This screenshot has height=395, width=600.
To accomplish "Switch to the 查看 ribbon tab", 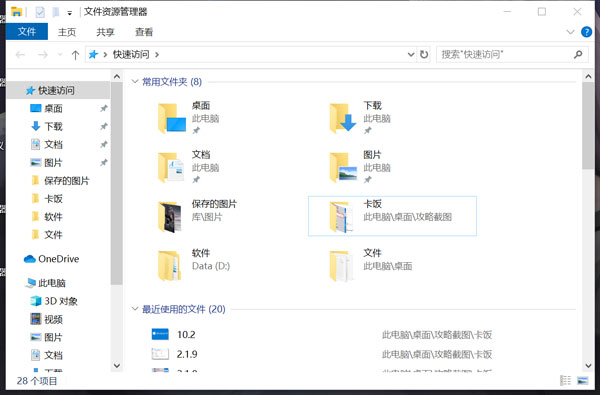I will [144, 32].
